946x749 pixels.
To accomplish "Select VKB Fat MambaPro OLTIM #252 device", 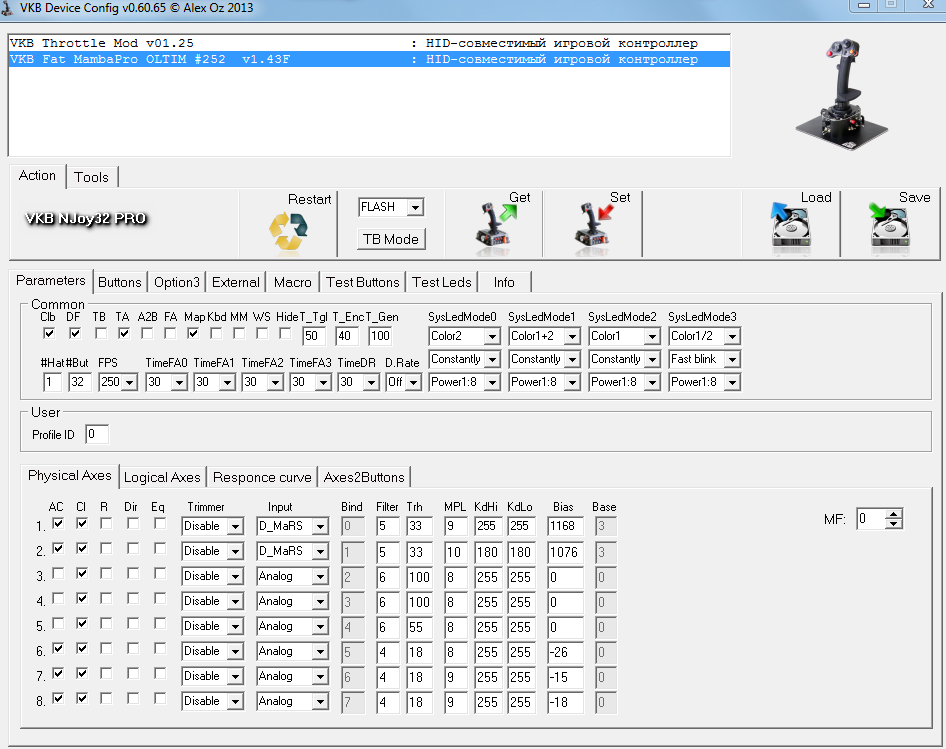I will coord(369,59).
